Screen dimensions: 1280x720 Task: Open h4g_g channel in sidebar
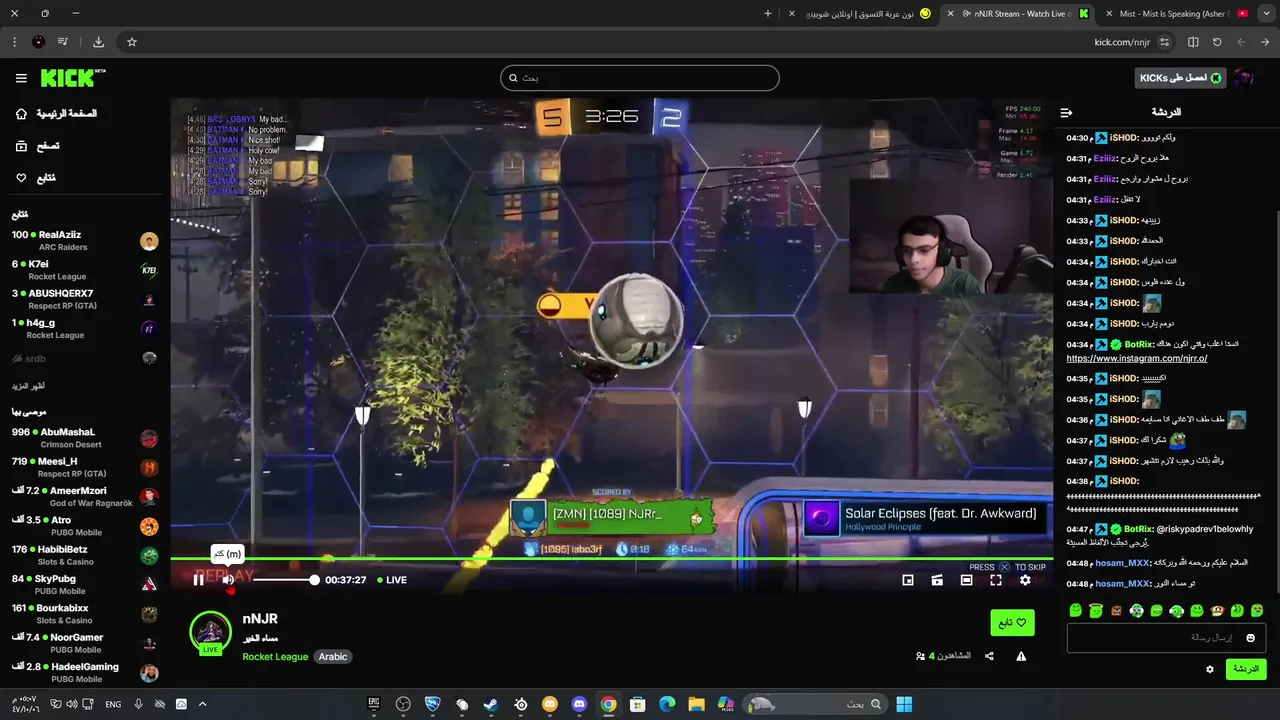pos(85,329)
